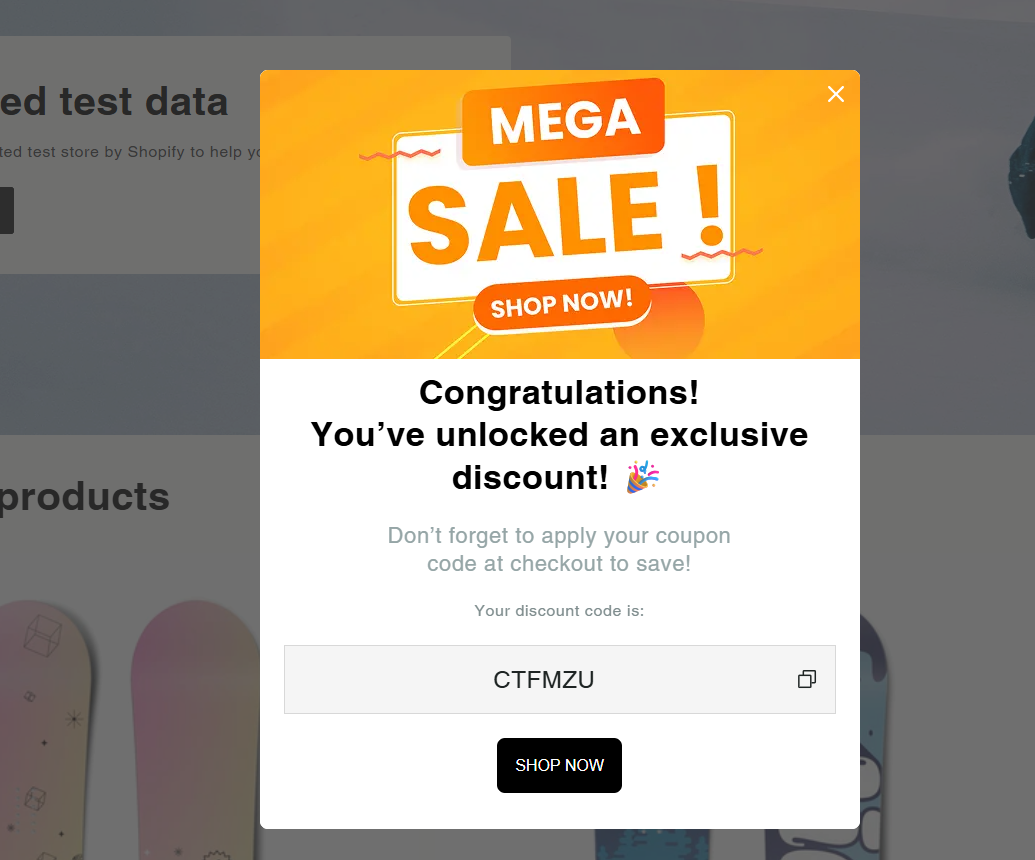Copy the discount code to clipboard
The image size is (1035, 860).
click(807, 679)
